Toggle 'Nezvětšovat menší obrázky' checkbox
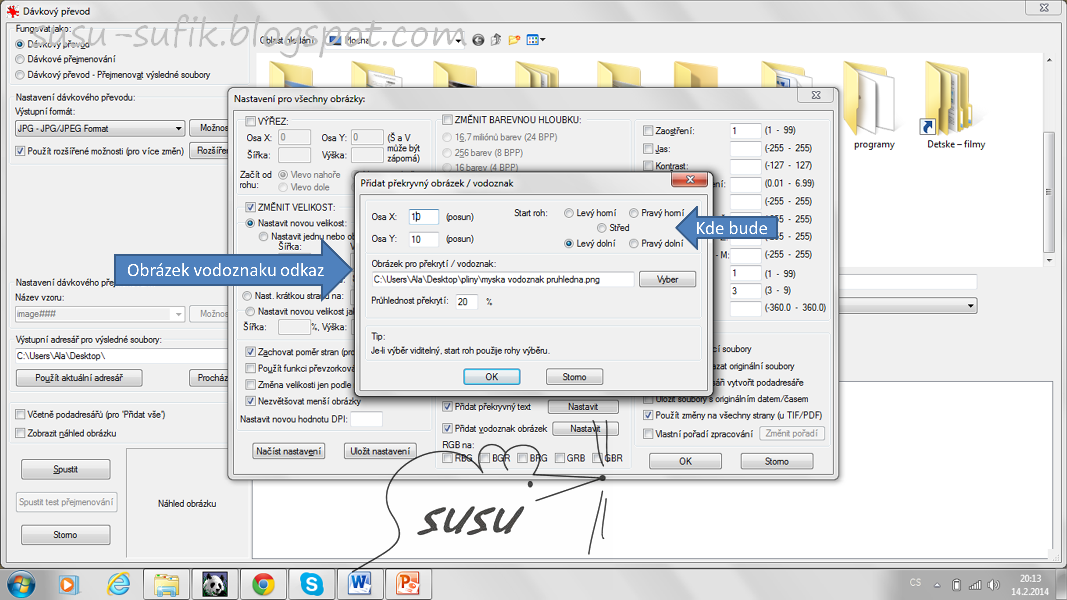The image size is (1067, 600). (250, 401)
